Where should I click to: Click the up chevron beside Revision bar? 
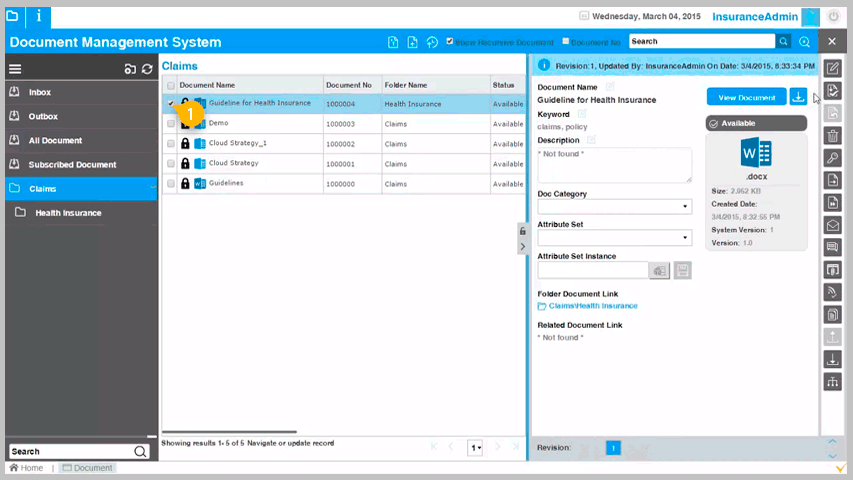point(832,441)
